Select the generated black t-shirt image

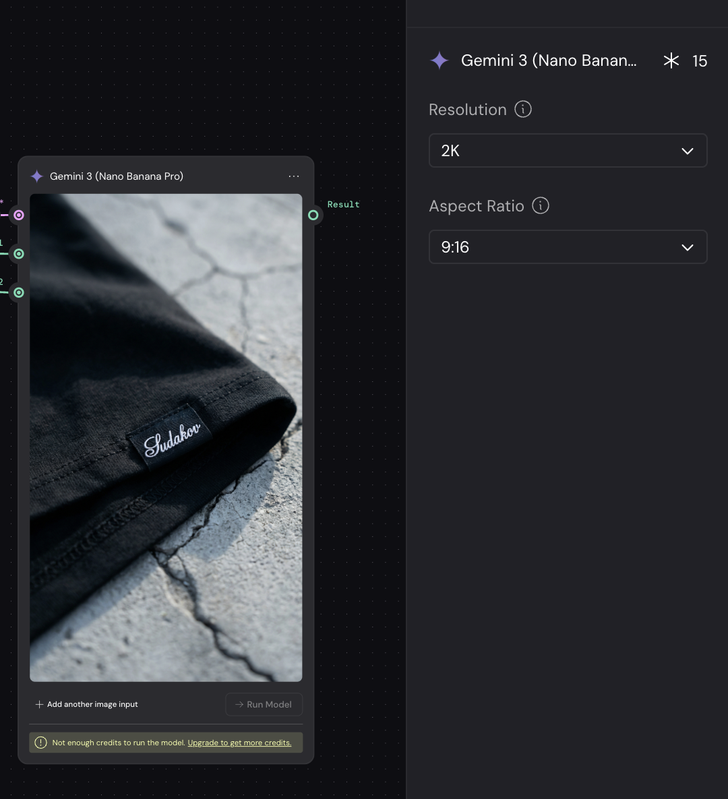(x=166, y=437)
